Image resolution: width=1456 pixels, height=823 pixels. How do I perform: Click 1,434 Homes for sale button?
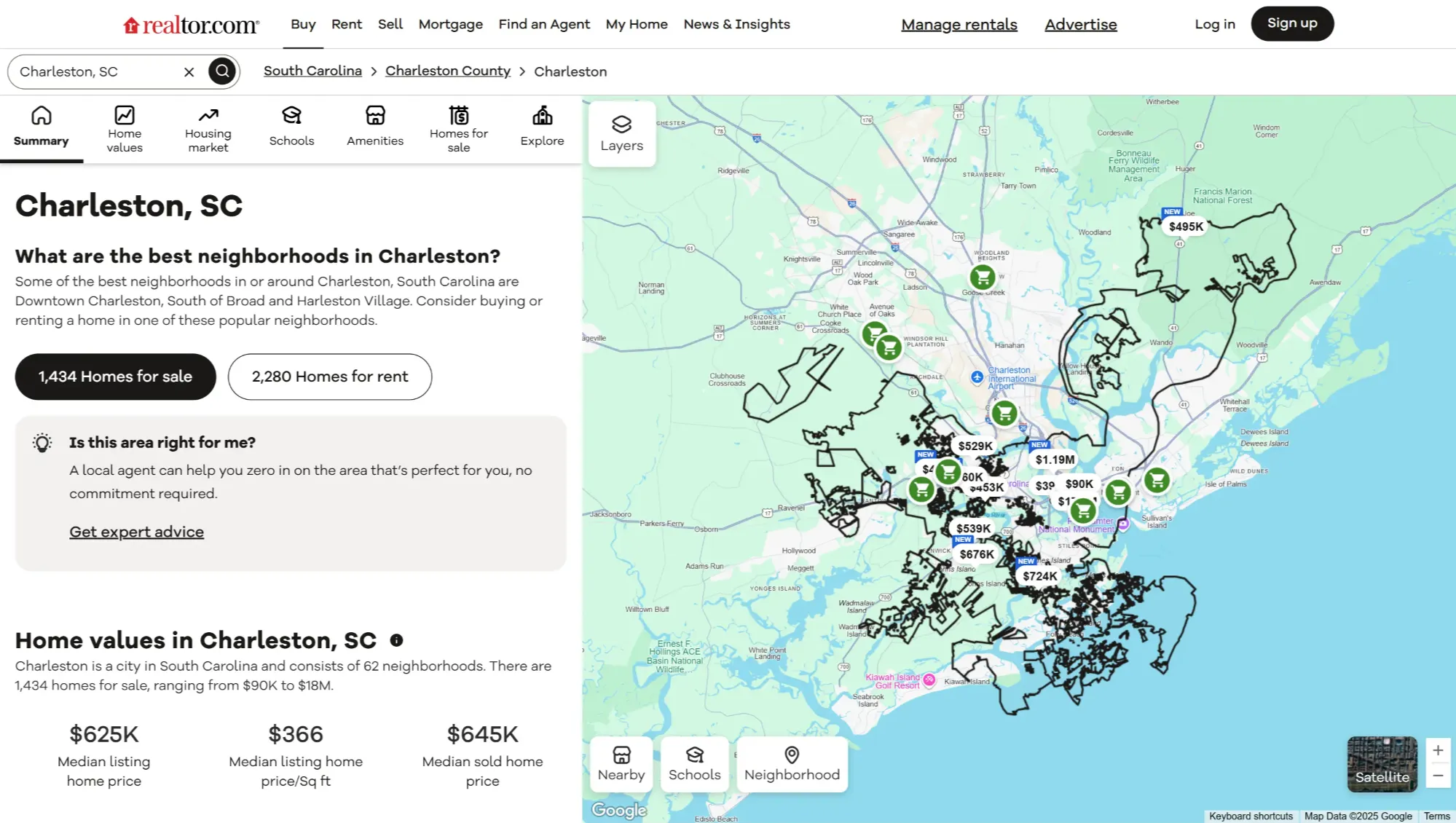(115, 377)
